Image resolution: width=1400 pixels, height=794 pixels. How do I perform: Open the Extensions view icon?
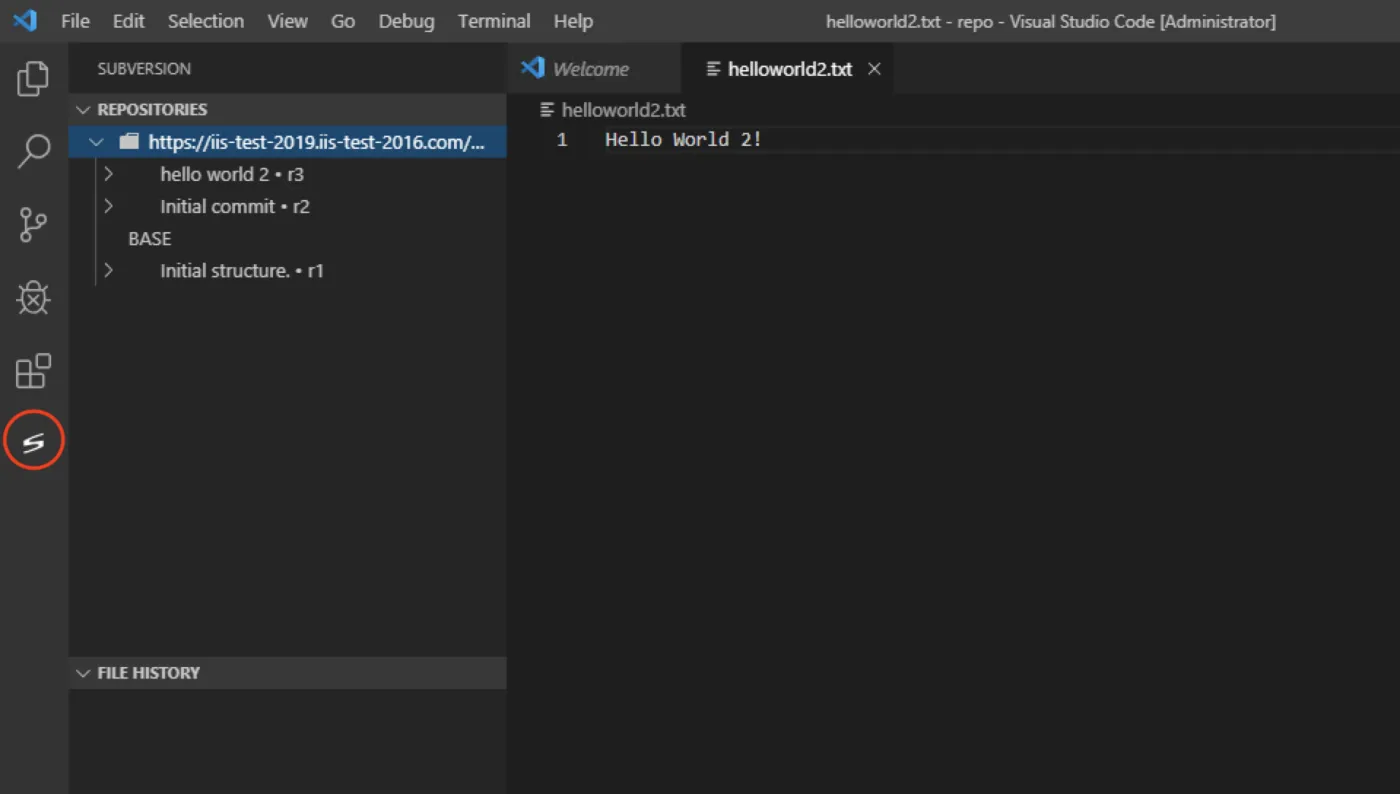tap(33, 371)
